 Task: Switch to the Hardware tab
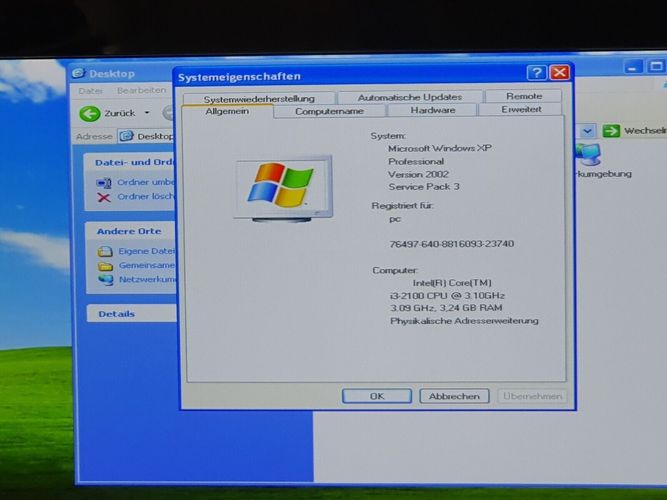(433, 110)
